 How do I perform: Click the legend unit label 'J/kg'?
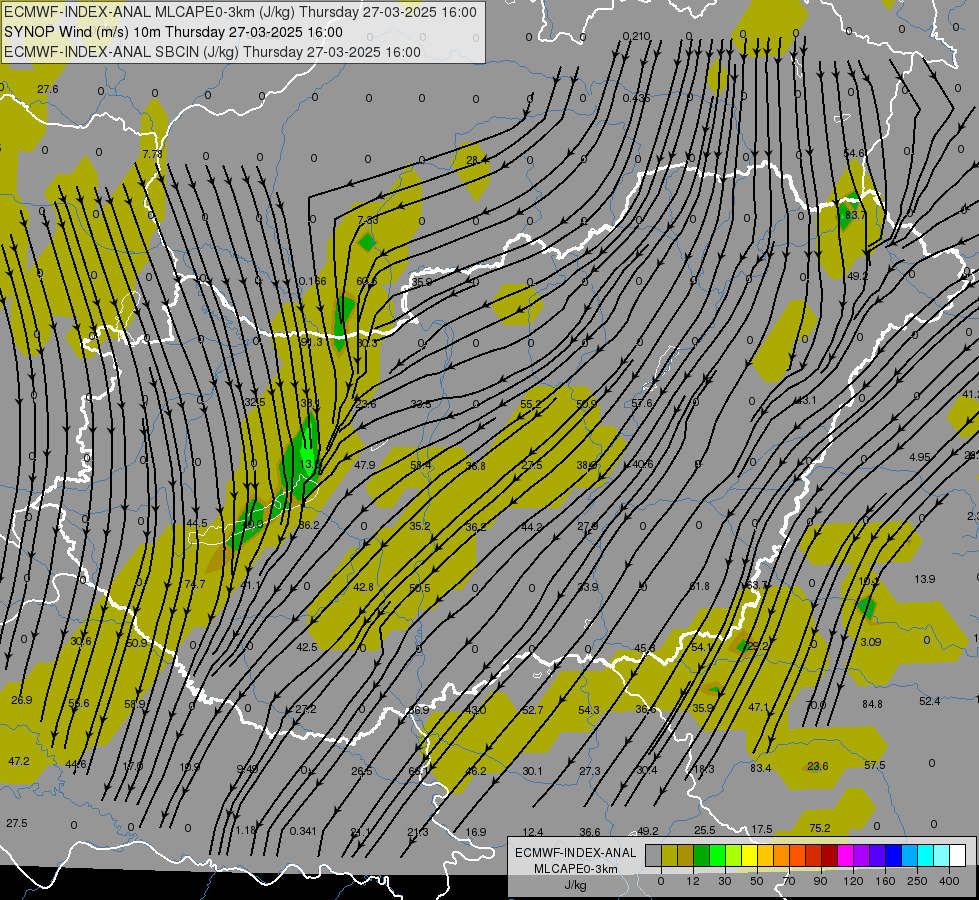click(x=575, y=885)
